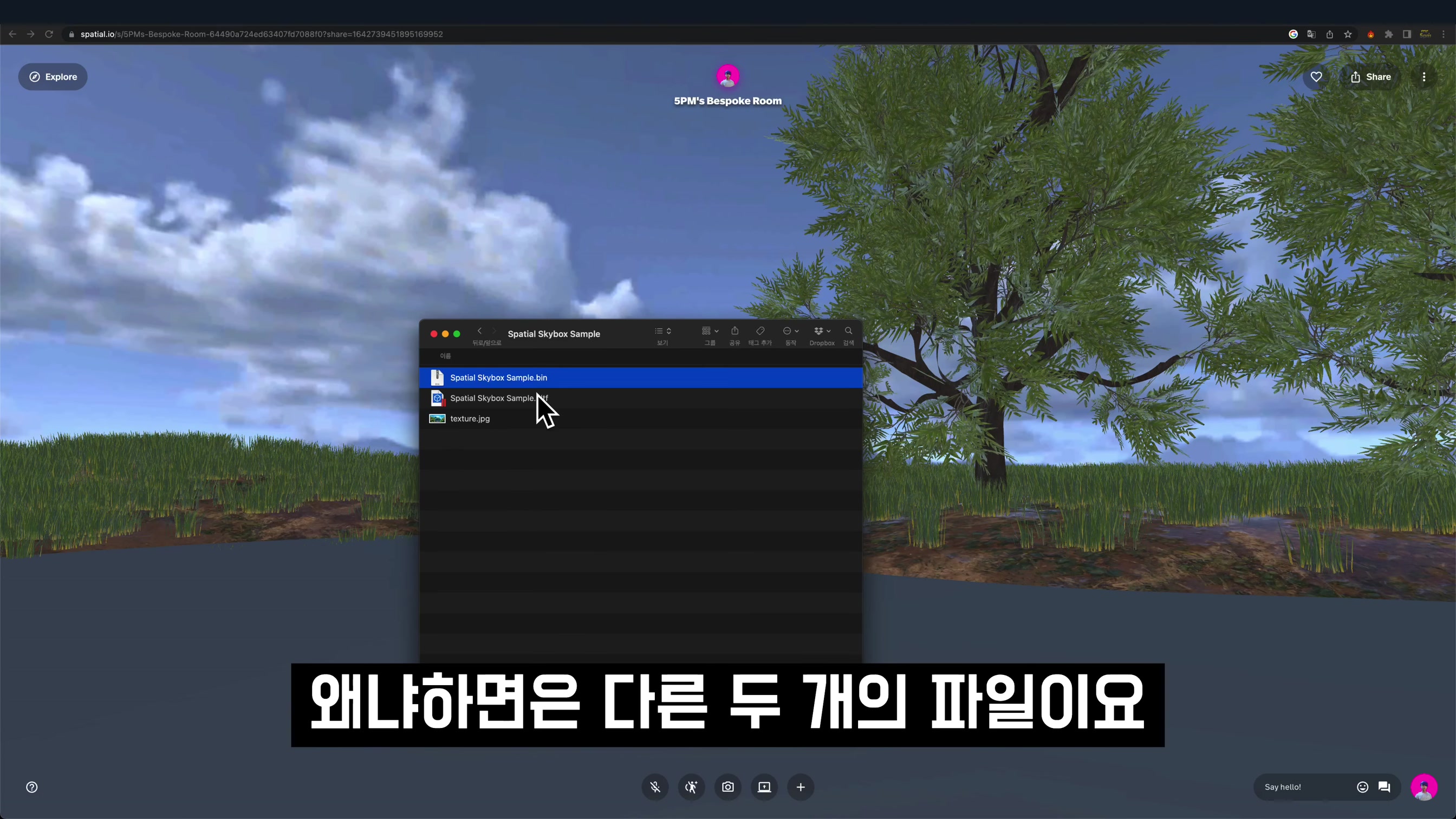Go forward in the Finder window
This screenshot has width=1456, height=819.
[494, 331]
